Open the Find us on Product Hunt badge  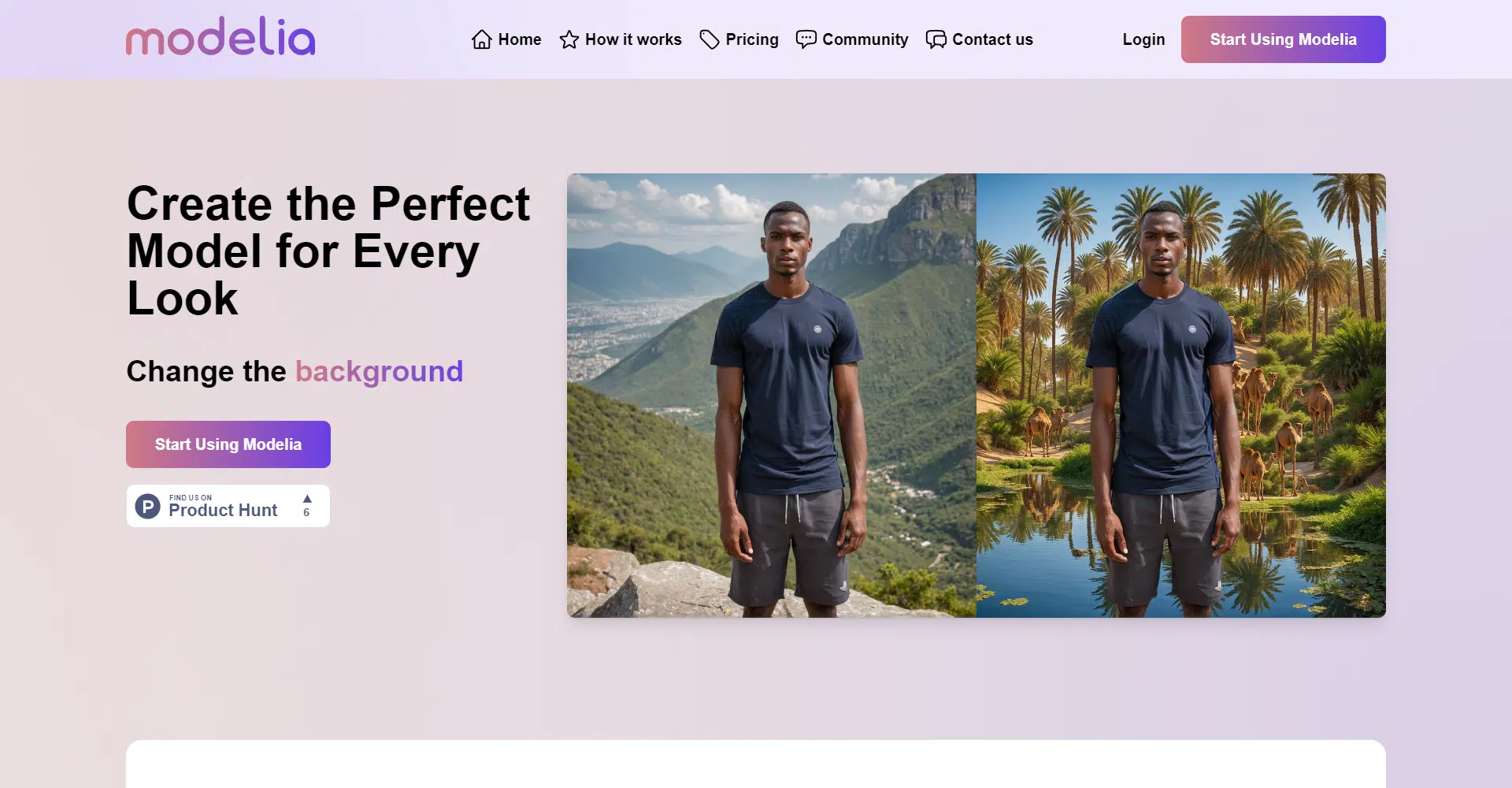[228, 506]
